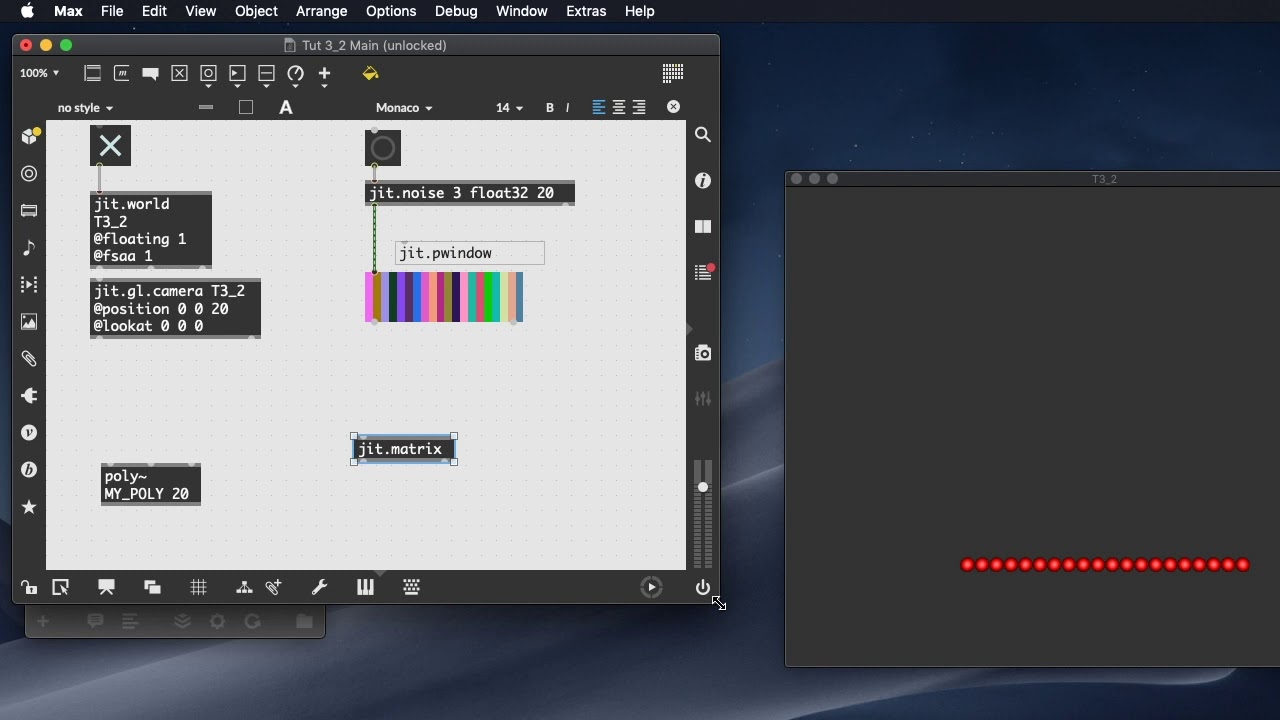Open the star collections icon in left sidebar
1280x720 pixels.
click(x=29, y=507)
